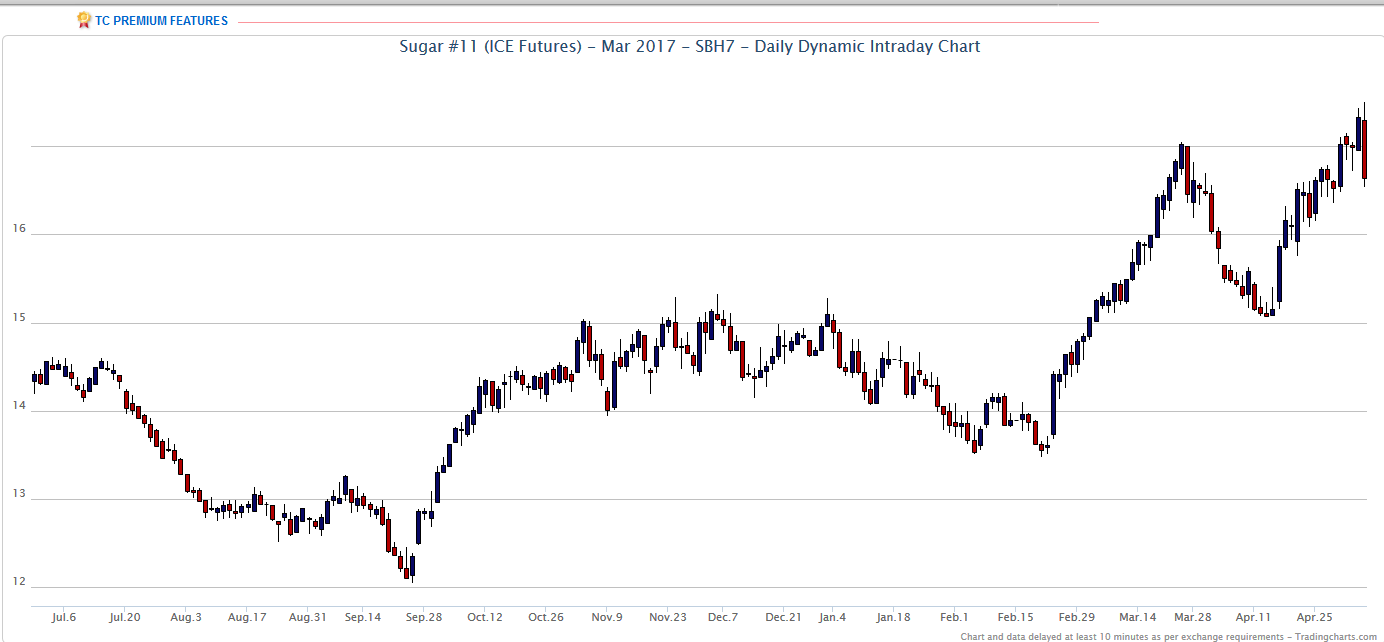Viewport: 1384px width, 642px height.
Task: Click the 14 price axis label
Action: pyautogui.click(x=19, y=405)
